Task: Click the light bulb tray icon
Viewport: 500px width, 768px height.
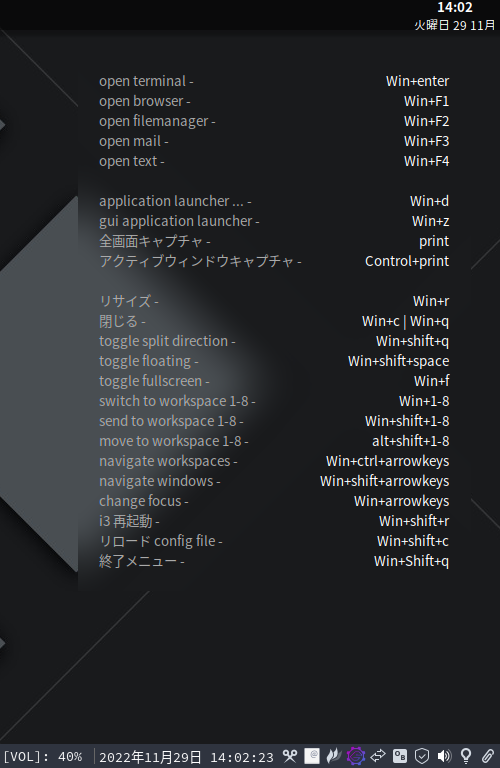Action: click(x=466, y=756)
